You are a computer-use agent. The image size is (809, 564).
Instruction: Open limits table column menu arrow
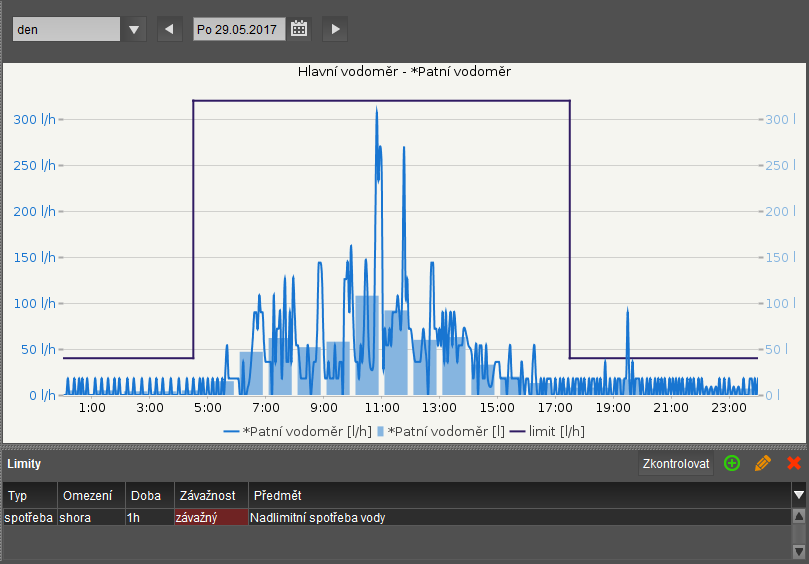(x=798, y=495)
